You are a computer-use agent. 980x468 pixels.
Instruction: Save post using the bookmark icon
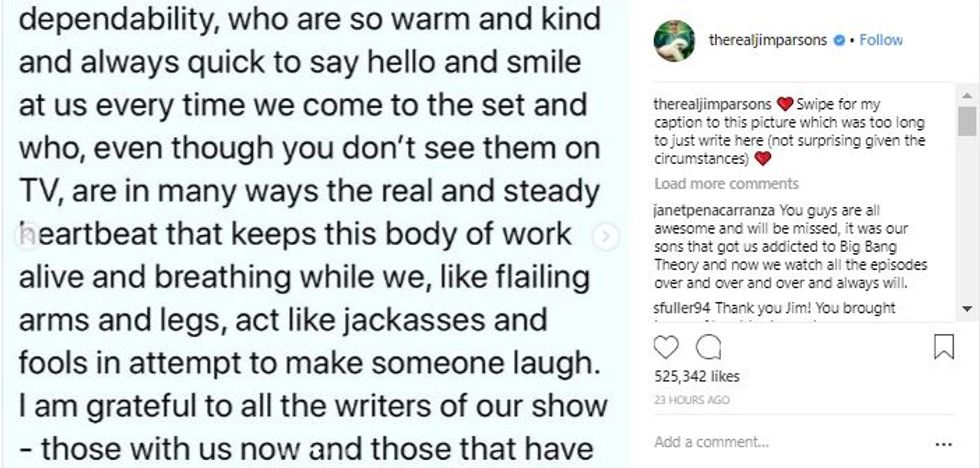coord(943,347)
